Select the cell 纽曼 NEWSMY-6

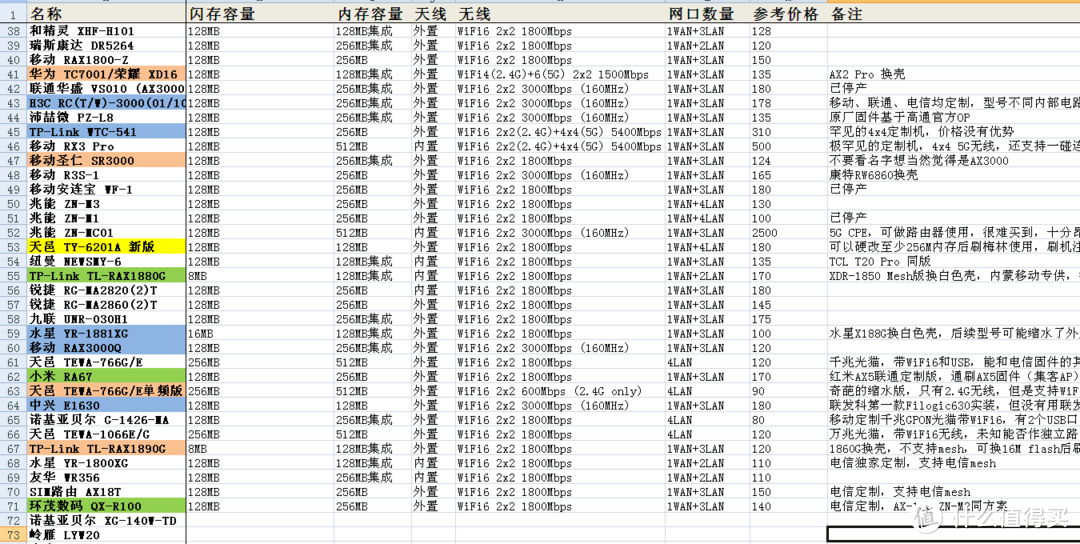click(x=106, y=262)
